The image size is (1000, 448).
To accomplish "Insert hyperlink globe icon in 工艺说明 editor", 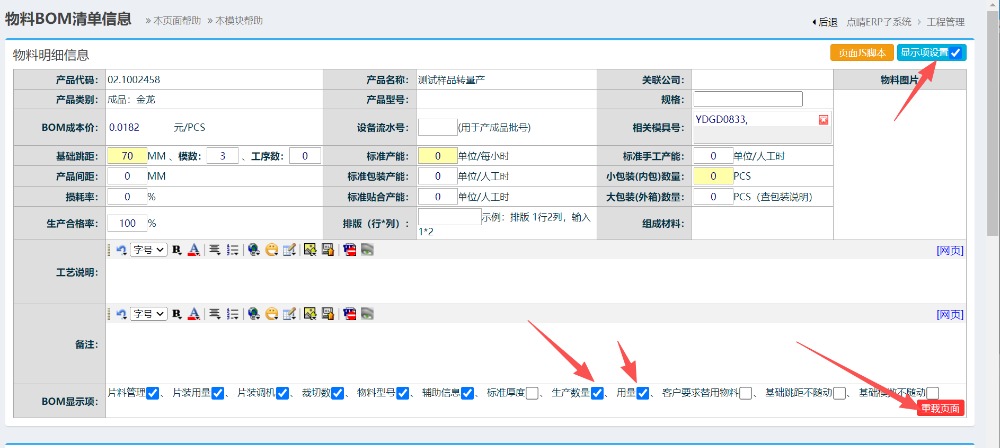I will [x=254, y=250].
